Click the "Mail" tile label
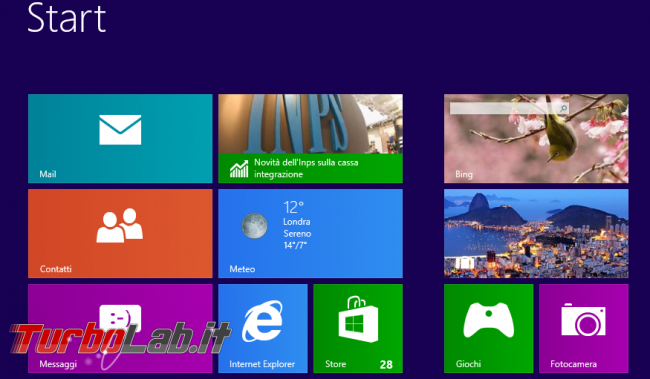This screenshot has height=379, width=650. coord(48,174)
